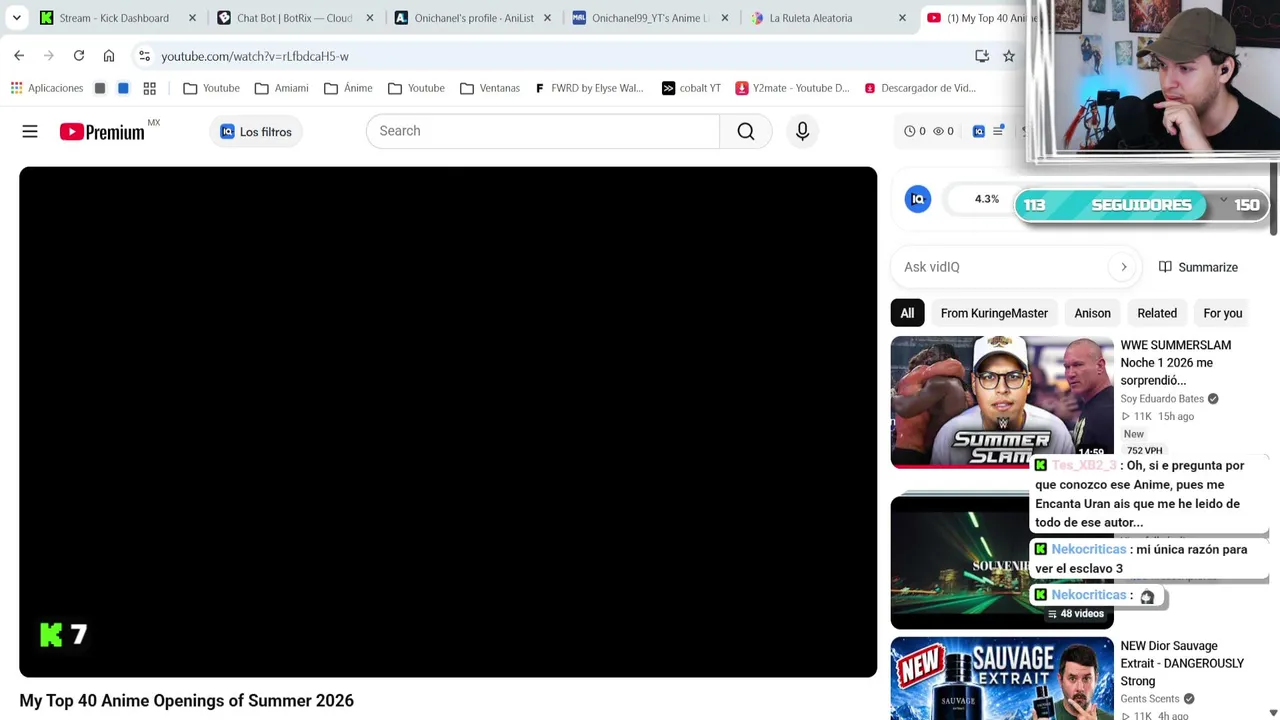Open the Soy Eduardo Bates channel
1280x720 pixels.
pyautogui.click(x=1162, y=399)
